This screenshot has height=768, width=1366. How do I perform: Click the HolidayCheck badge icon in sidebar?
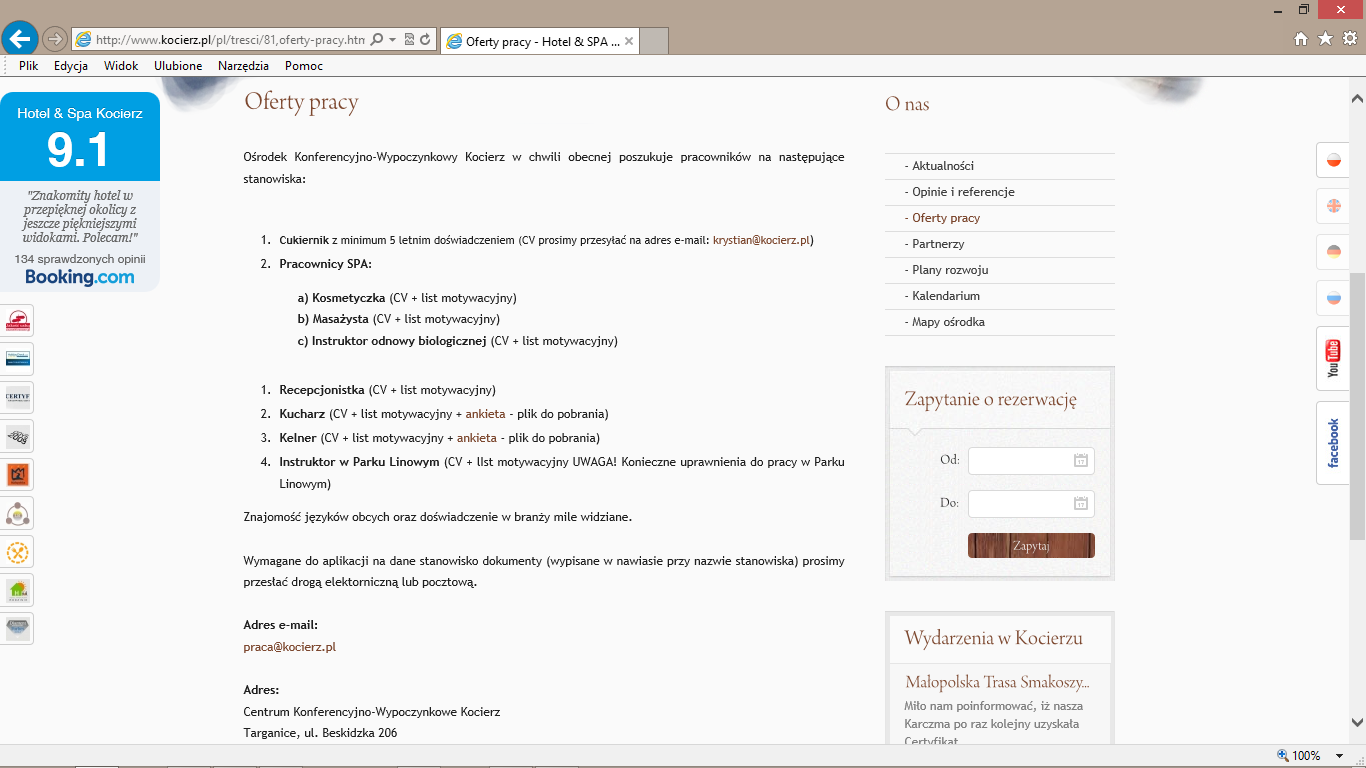click(x=17, y=359)
